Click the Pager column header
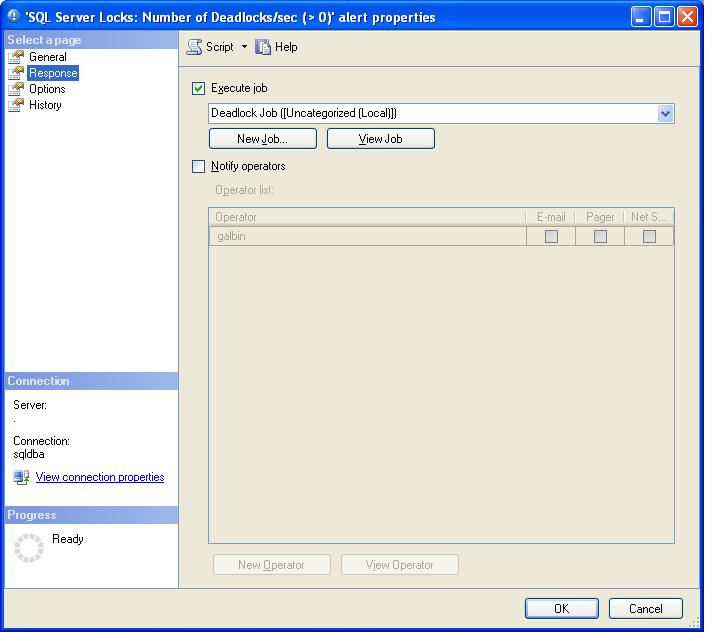Screen dimensions: 720x632 [600, 217]
